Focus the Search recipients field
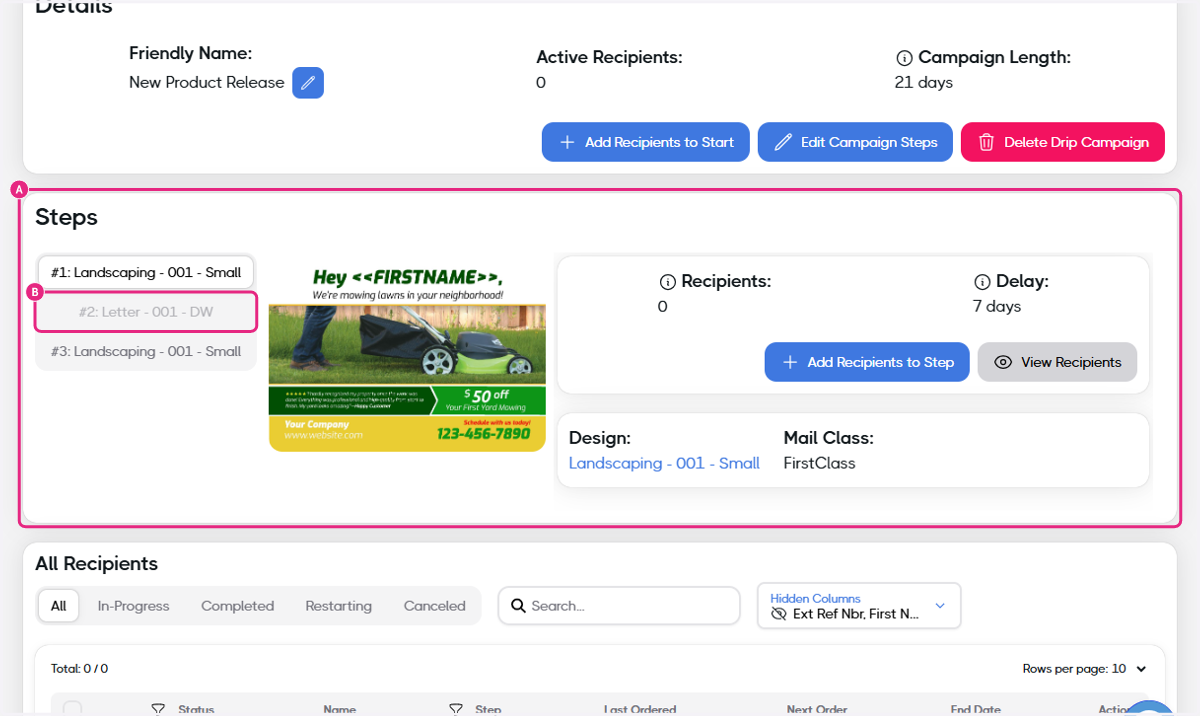Viewport: 1200px width, 716px height. click(619, 606)
